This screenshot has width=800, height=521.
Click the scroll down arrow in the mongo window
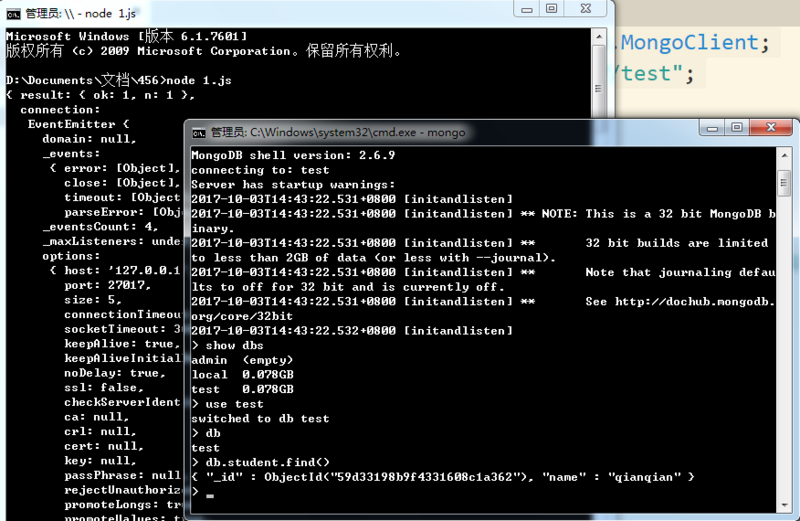tap(784, 505)
